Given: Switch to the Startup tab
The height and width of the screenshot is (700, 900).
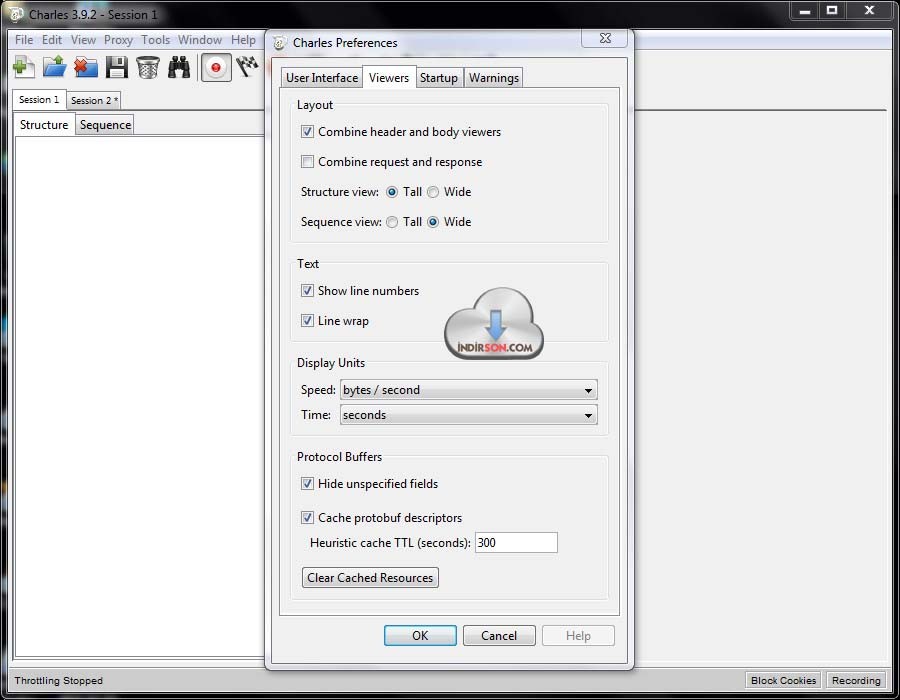Looking at the screenshot, I should tap(439, 78).
